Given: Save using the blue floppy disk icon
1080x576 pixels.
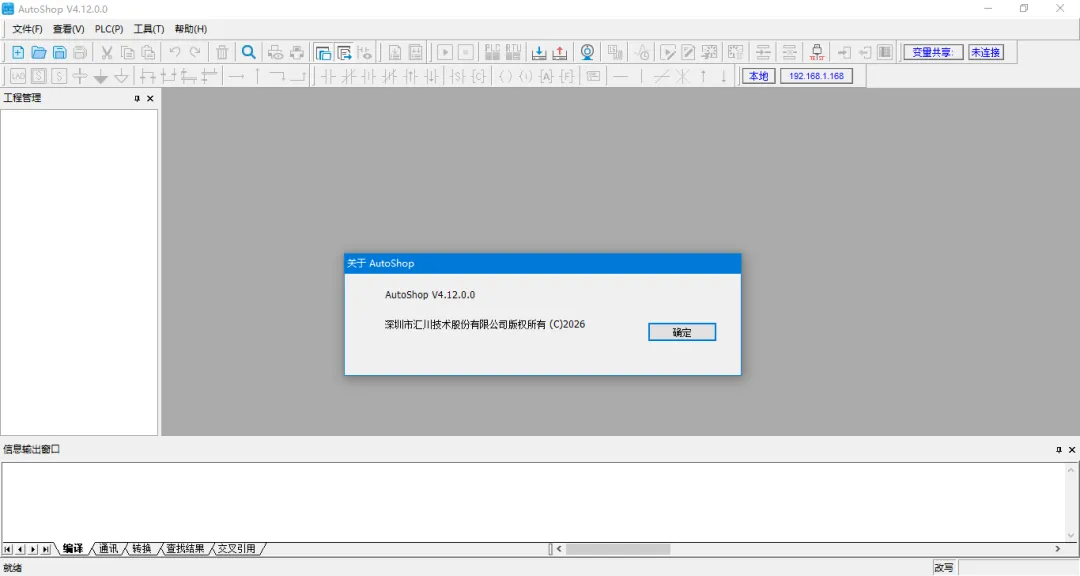Looking at the screenshot, I should [59, 52].
